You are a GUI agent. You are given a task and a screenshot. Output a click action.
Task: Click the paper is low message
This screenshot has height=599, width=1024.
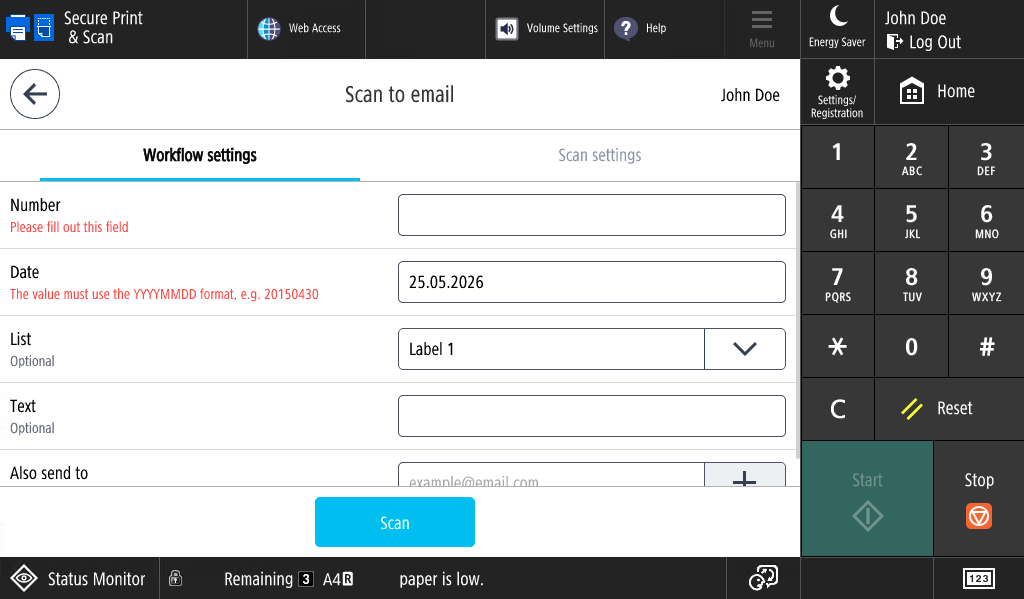[x=441, y=579]
